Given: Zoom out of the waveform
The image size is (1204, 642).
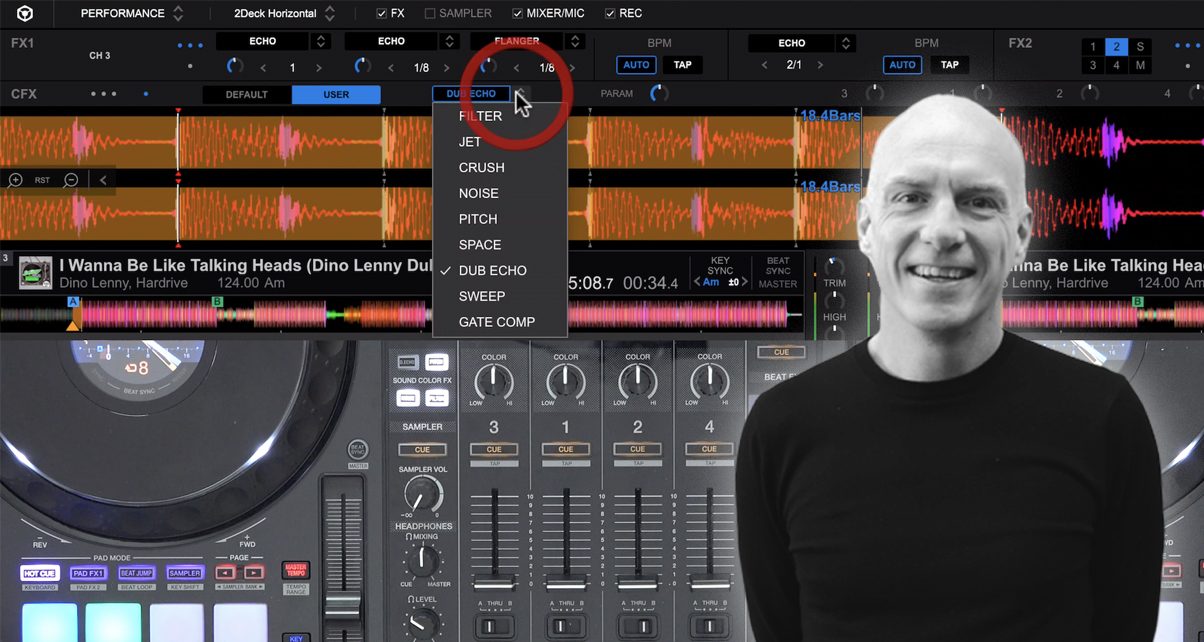Looking at the screenshot, I should coord(71,180).
